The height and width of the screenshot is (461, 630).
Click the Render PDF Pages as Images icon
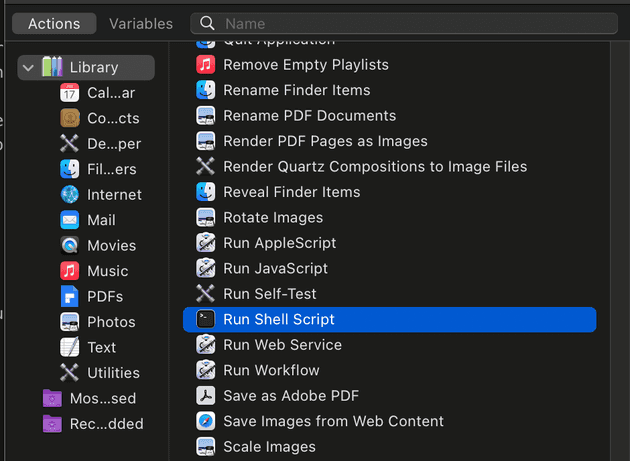206,141
